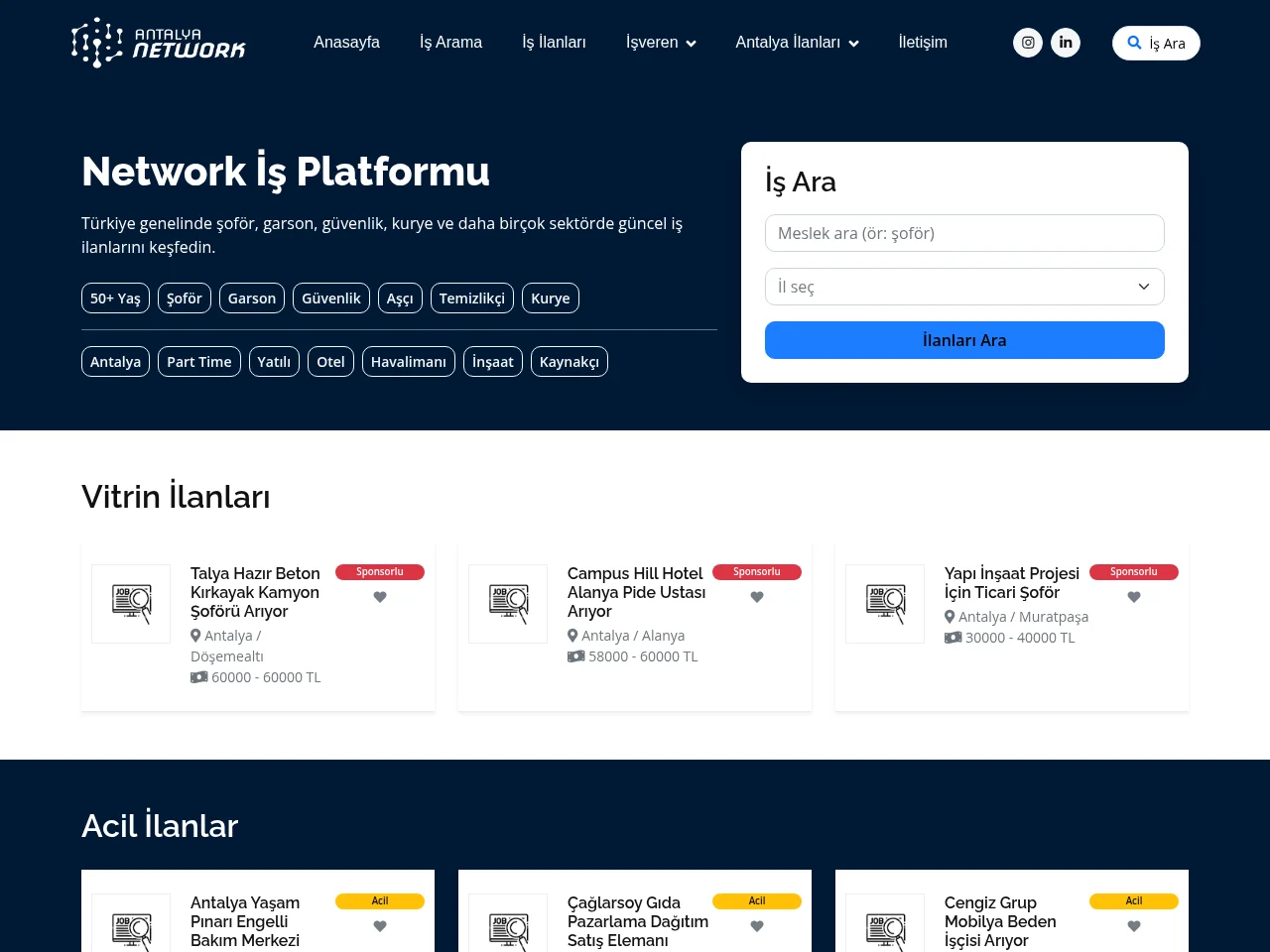Select the Temizlikçi tag
Image resolution: width=1270 pixels, height=952 pixels.
(x=472, y=298)
